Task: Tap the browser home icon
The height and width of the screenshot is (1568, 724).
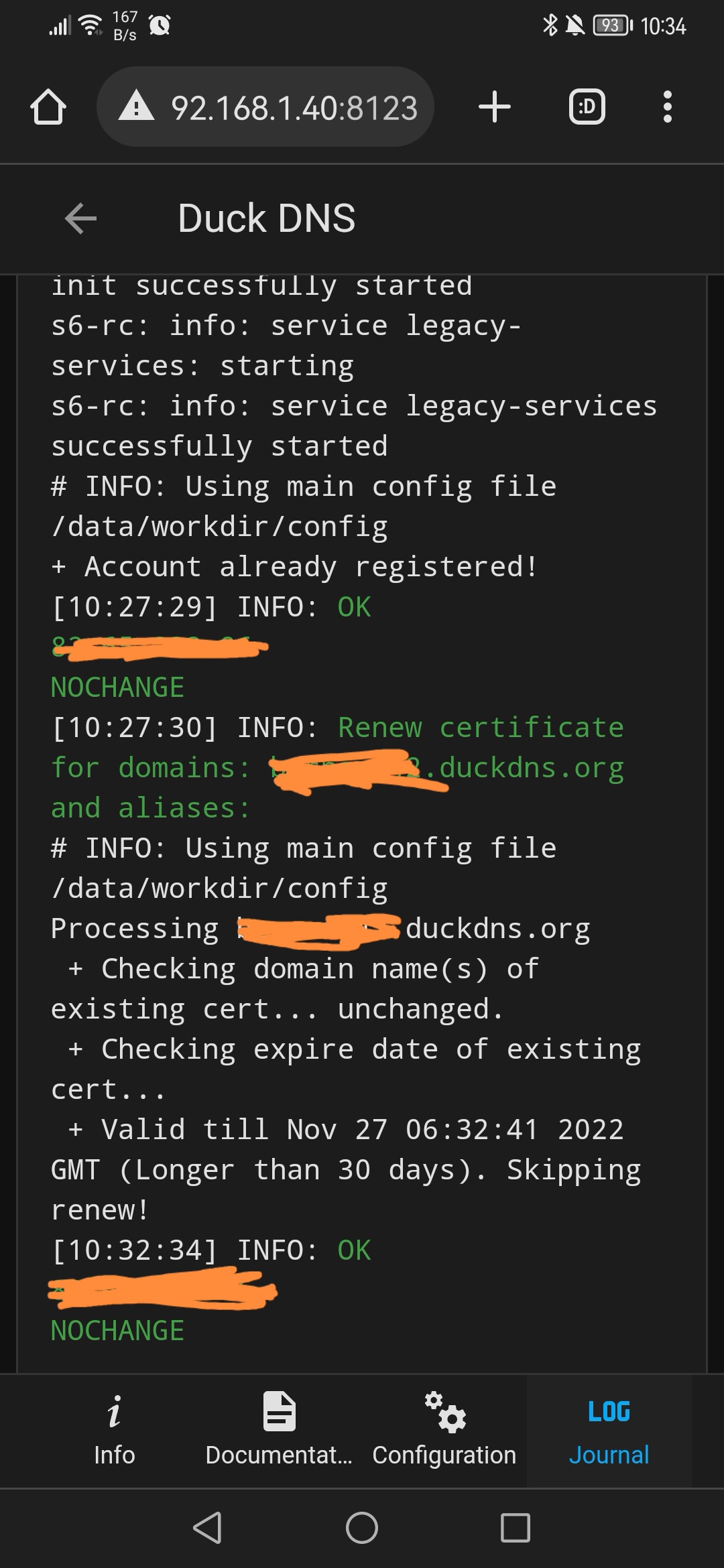Action: 48,107
